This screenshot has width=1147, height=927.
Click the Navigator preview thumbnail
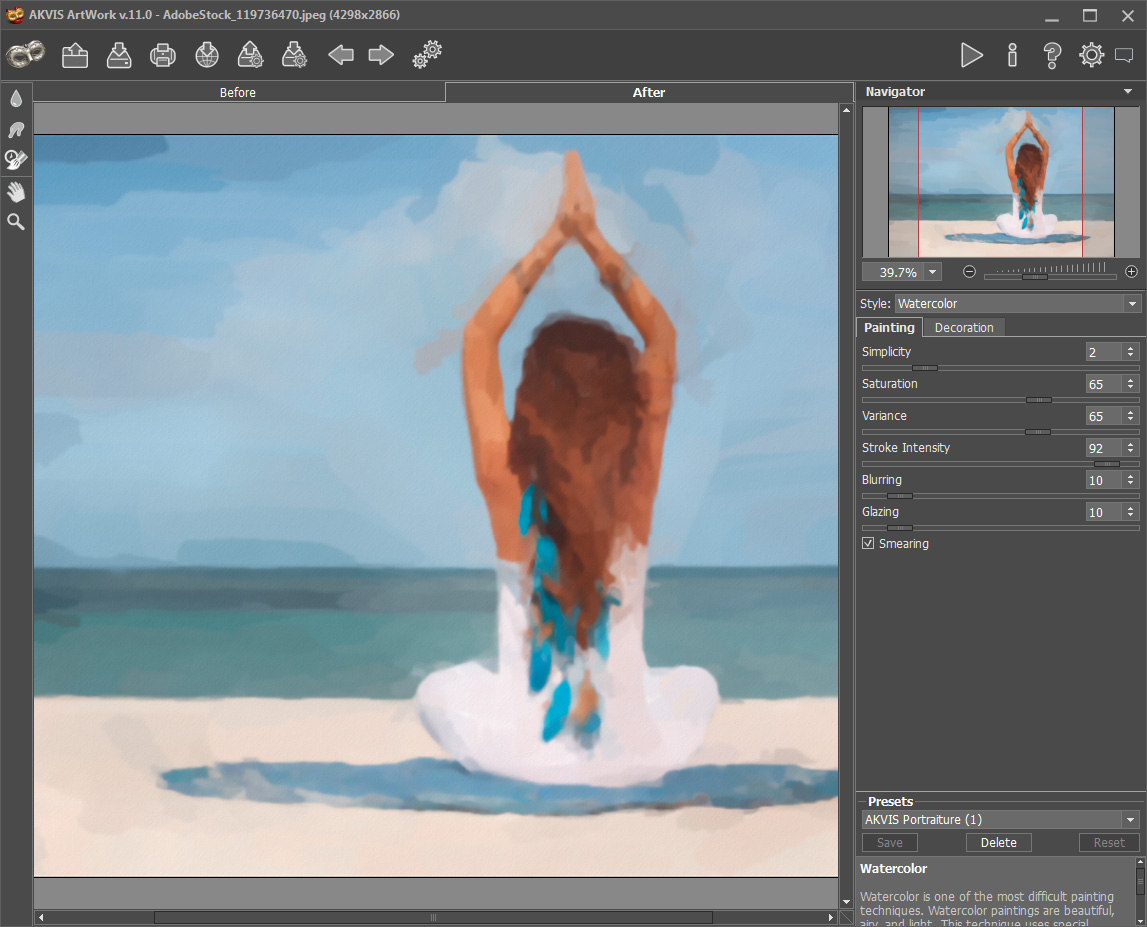[x=1000, y=183]
